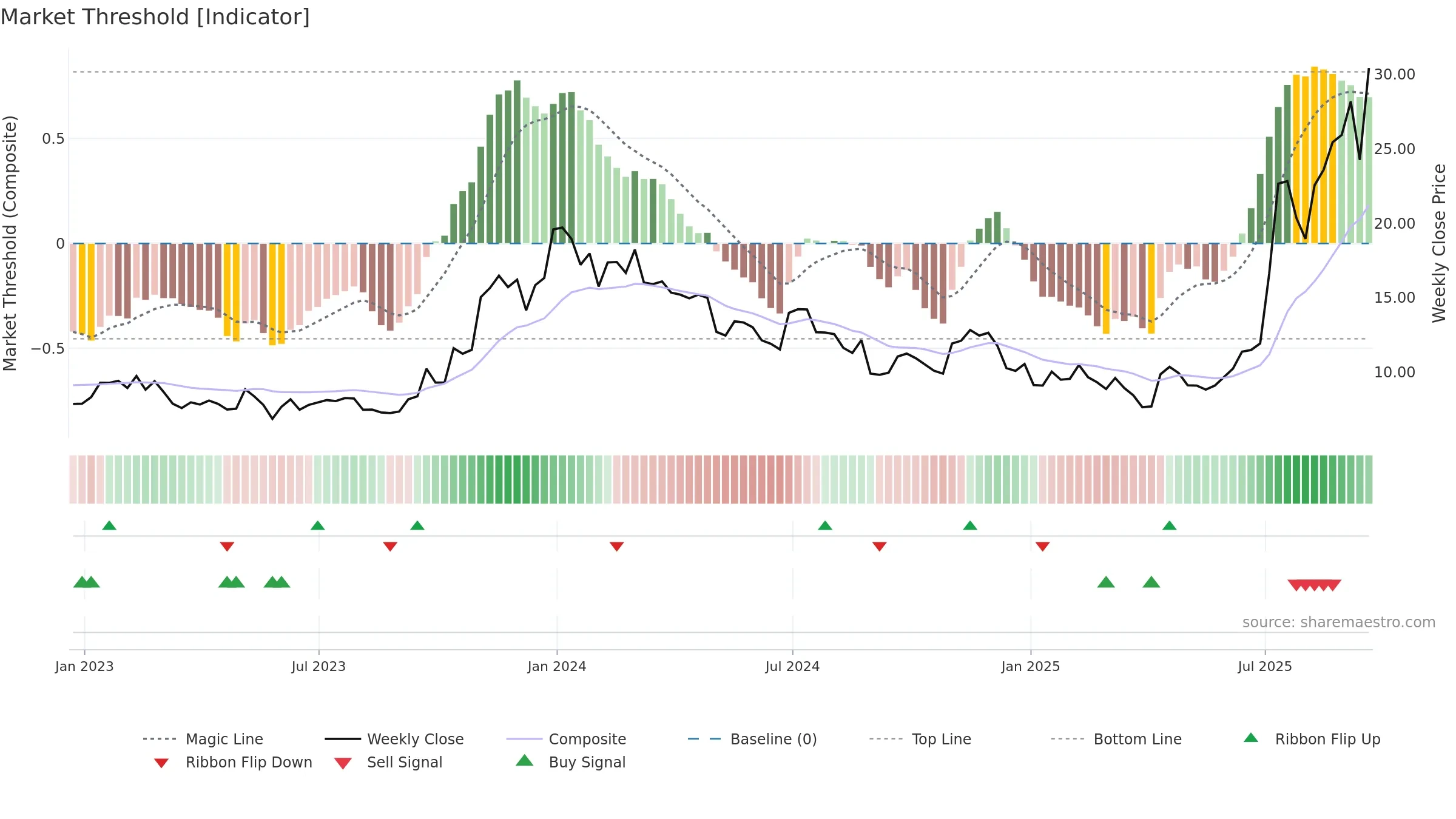The image size is (1456, 819).
Task: Click the Jan 2023 x-axis label
Action: [x=84, y=667]
